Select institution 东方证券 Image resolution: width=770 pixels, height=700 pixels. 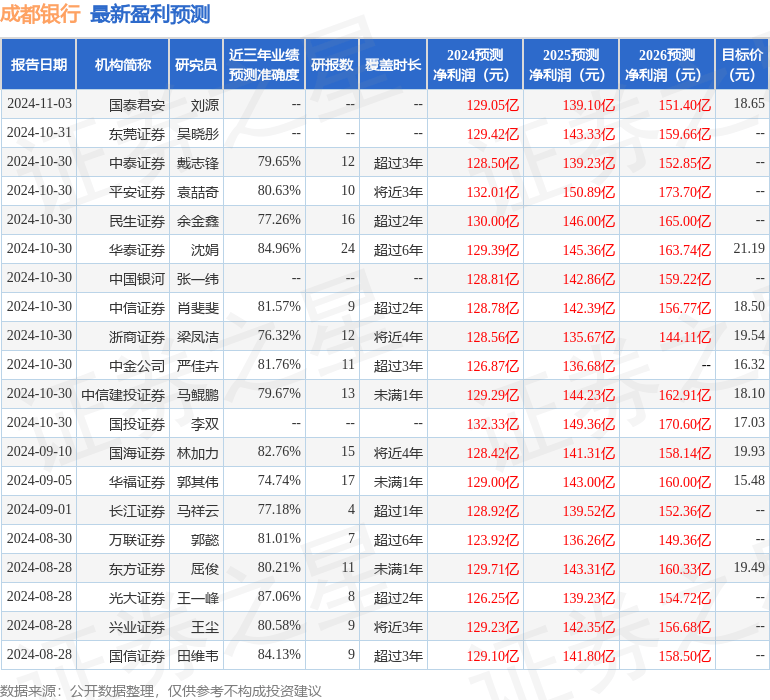(137, 568)
